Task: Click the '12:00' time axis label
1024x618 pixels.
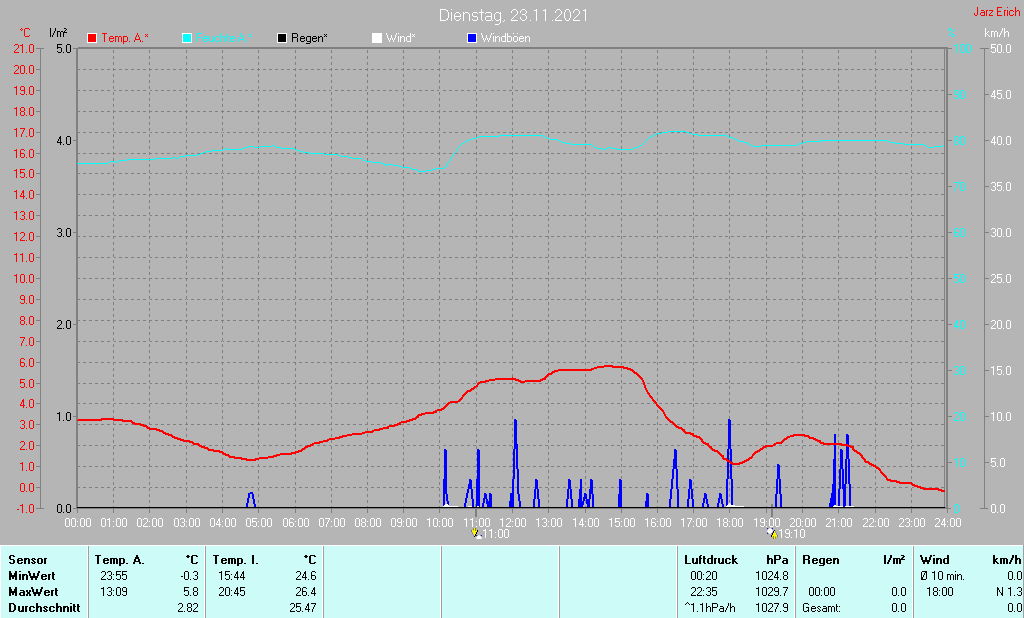Action: point(513,523)
